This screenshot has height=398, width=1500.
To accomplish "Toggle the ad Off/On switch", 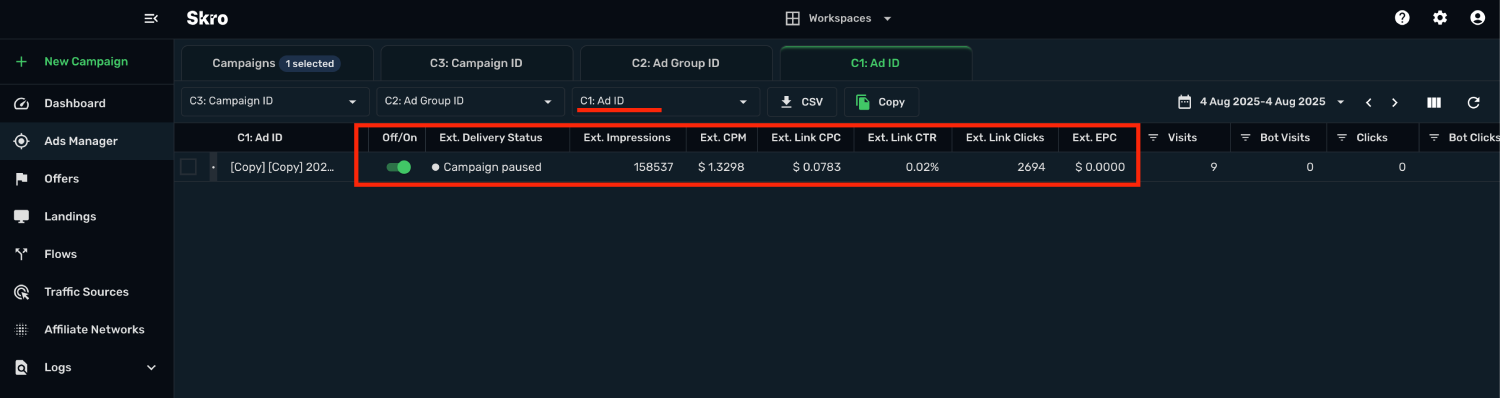I will click(399, 167).
